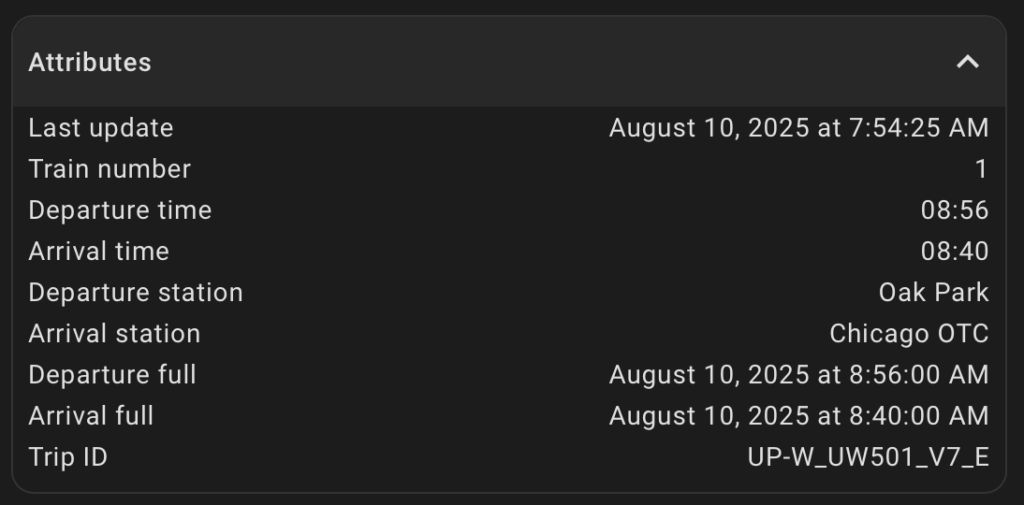Select the Oak Park departure station value
Screen dimensions: 1024x505
[934, 293]
